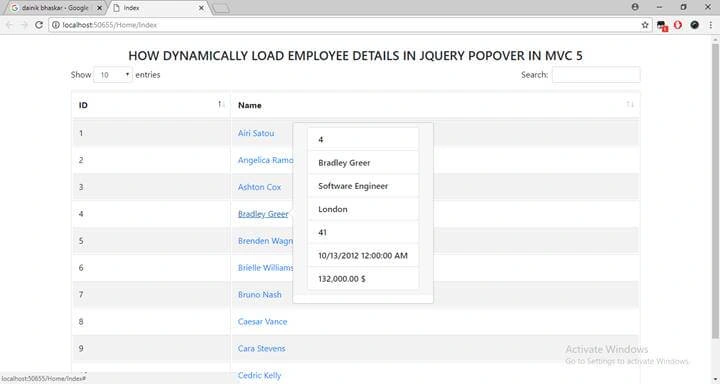This screenshot has height=384, width=720.
Task: Click the black round extension icon
Action: click(694, 25)
